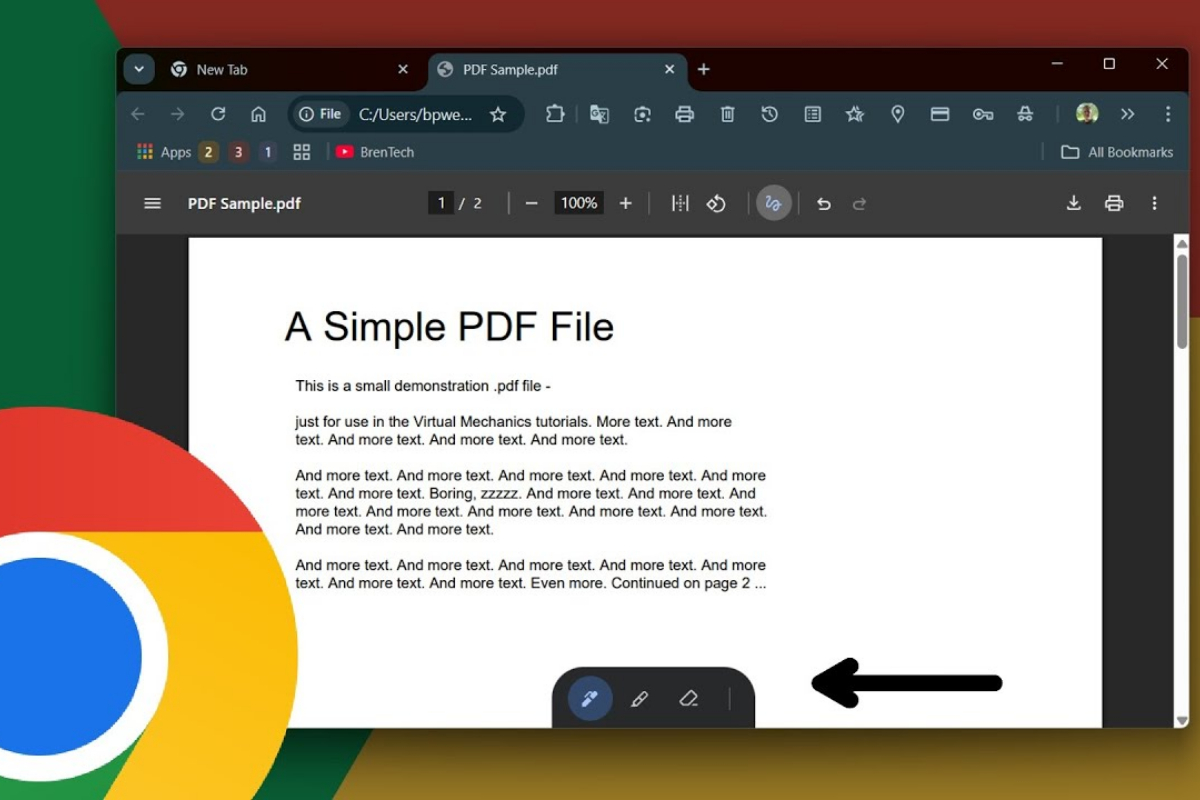Click the scrollbar up arrow
Screen dimensions: 1200x800
click(x=1182, y=243)
